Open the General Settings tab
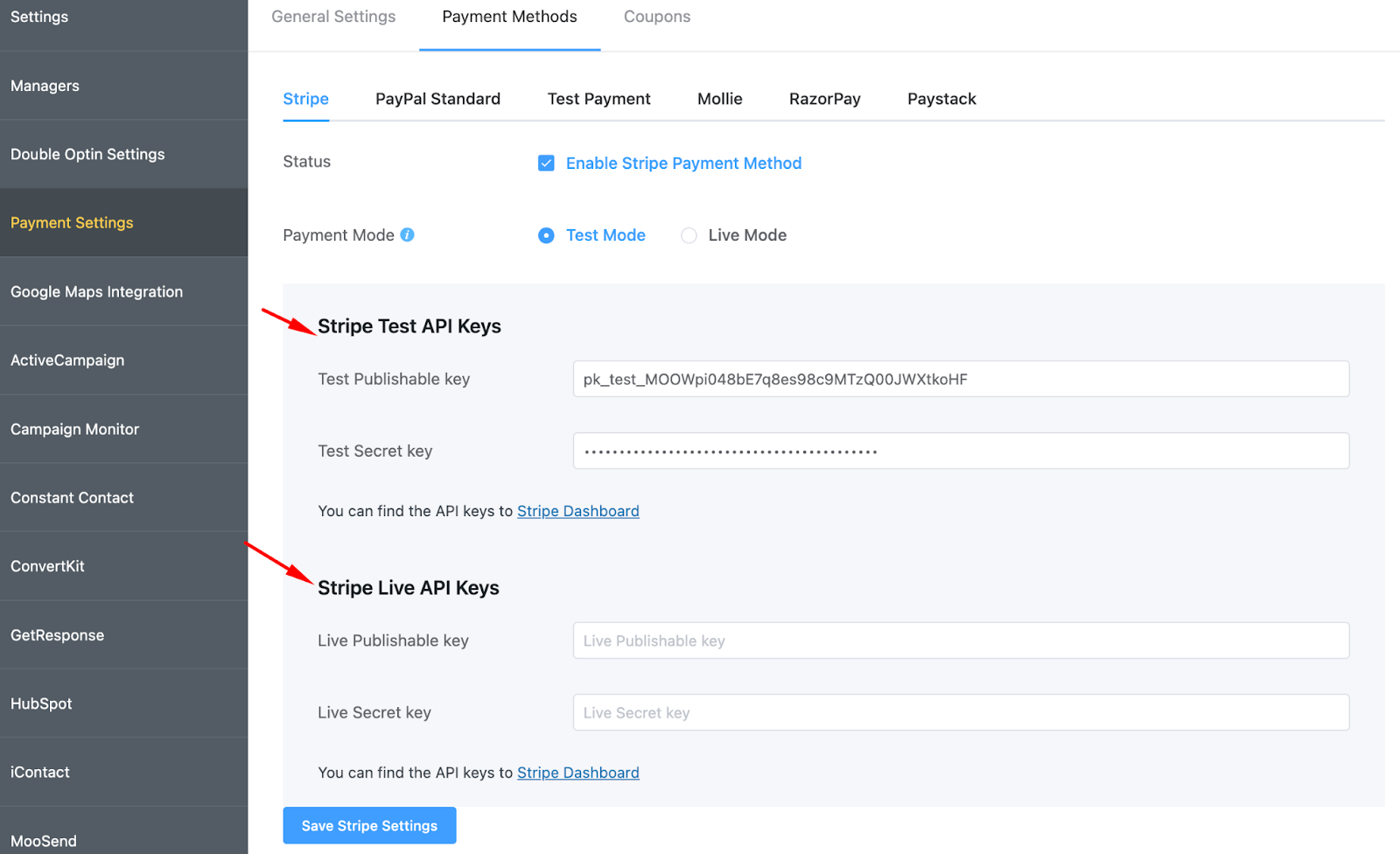Viewport: 1400px width, 854px height. (x=333, y=17)
